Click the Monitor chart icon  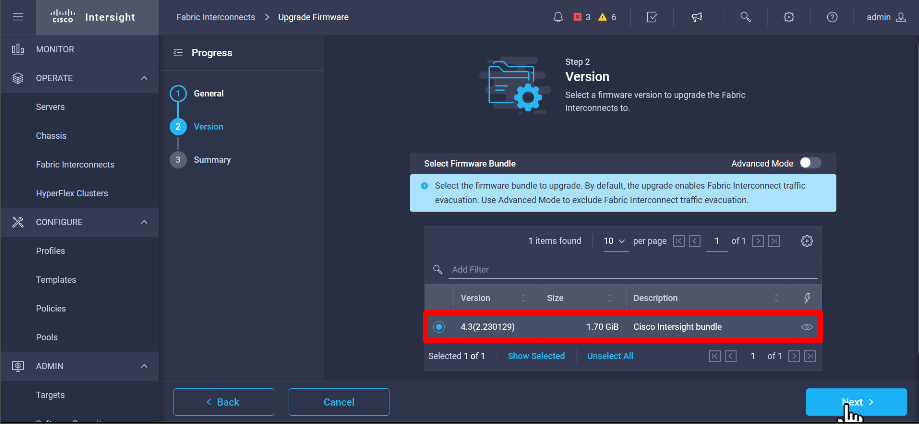point(18,49)
